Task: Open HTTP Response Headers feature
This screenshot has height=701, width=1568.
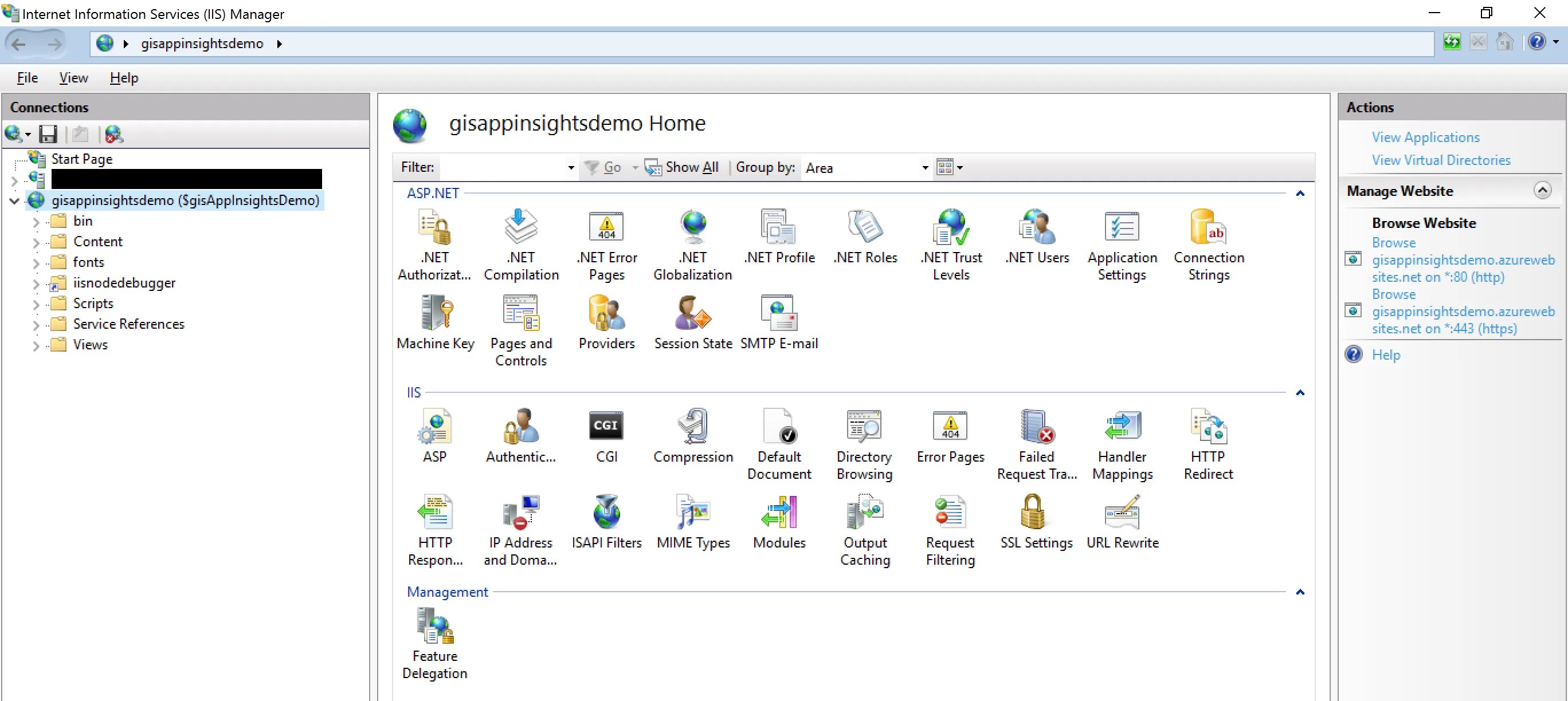Action: [x=435, y=530]
